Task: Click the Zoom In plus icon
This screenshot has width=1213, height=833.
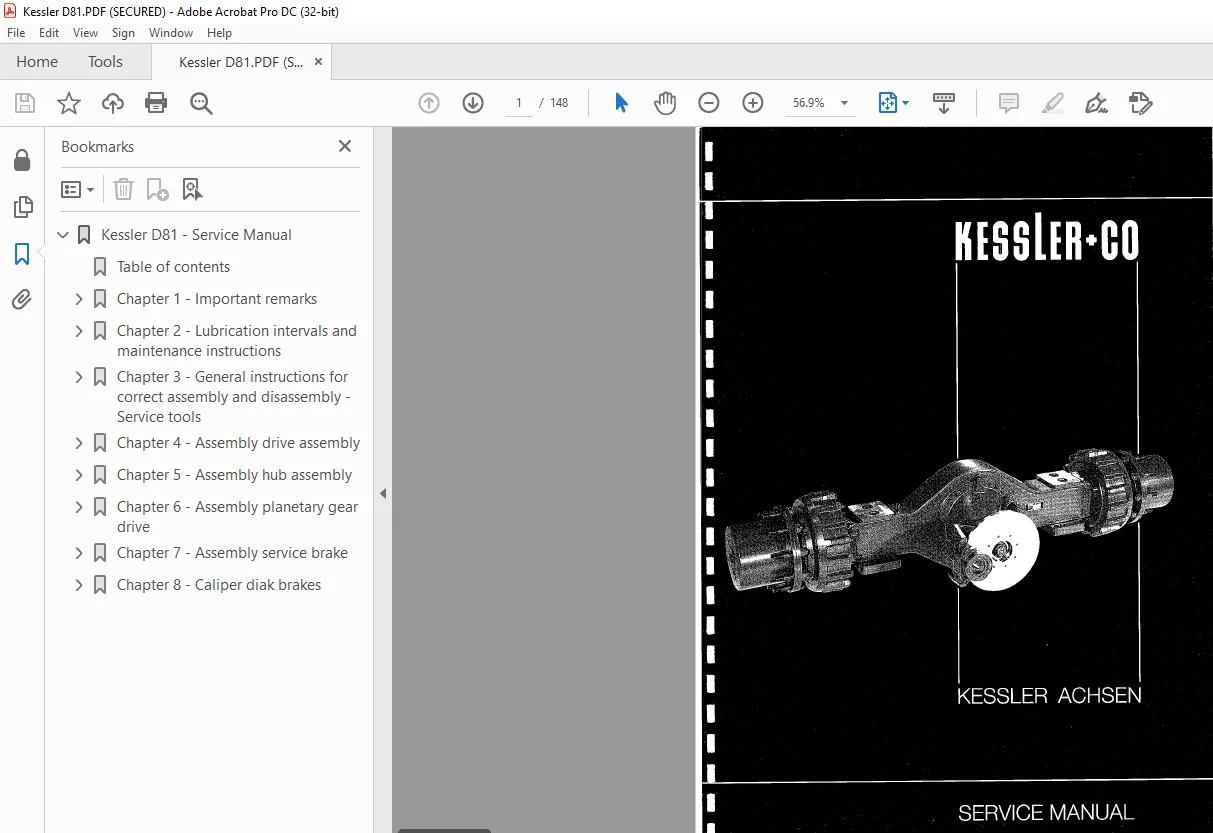Action: click(753, 103)
